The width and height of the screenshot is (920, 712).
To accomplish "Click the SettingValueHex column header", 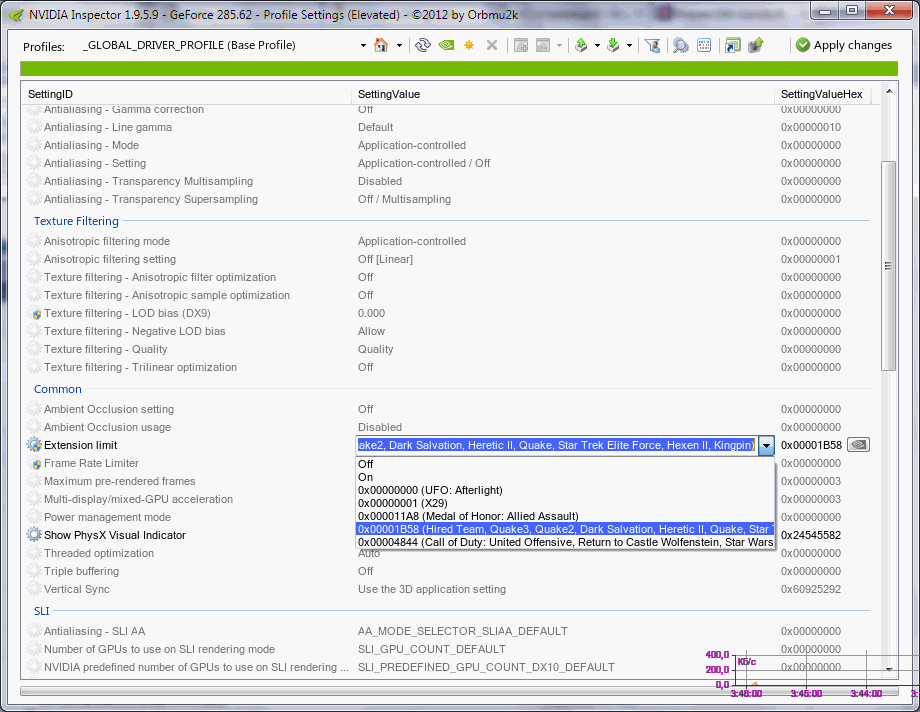I will 823,94.
